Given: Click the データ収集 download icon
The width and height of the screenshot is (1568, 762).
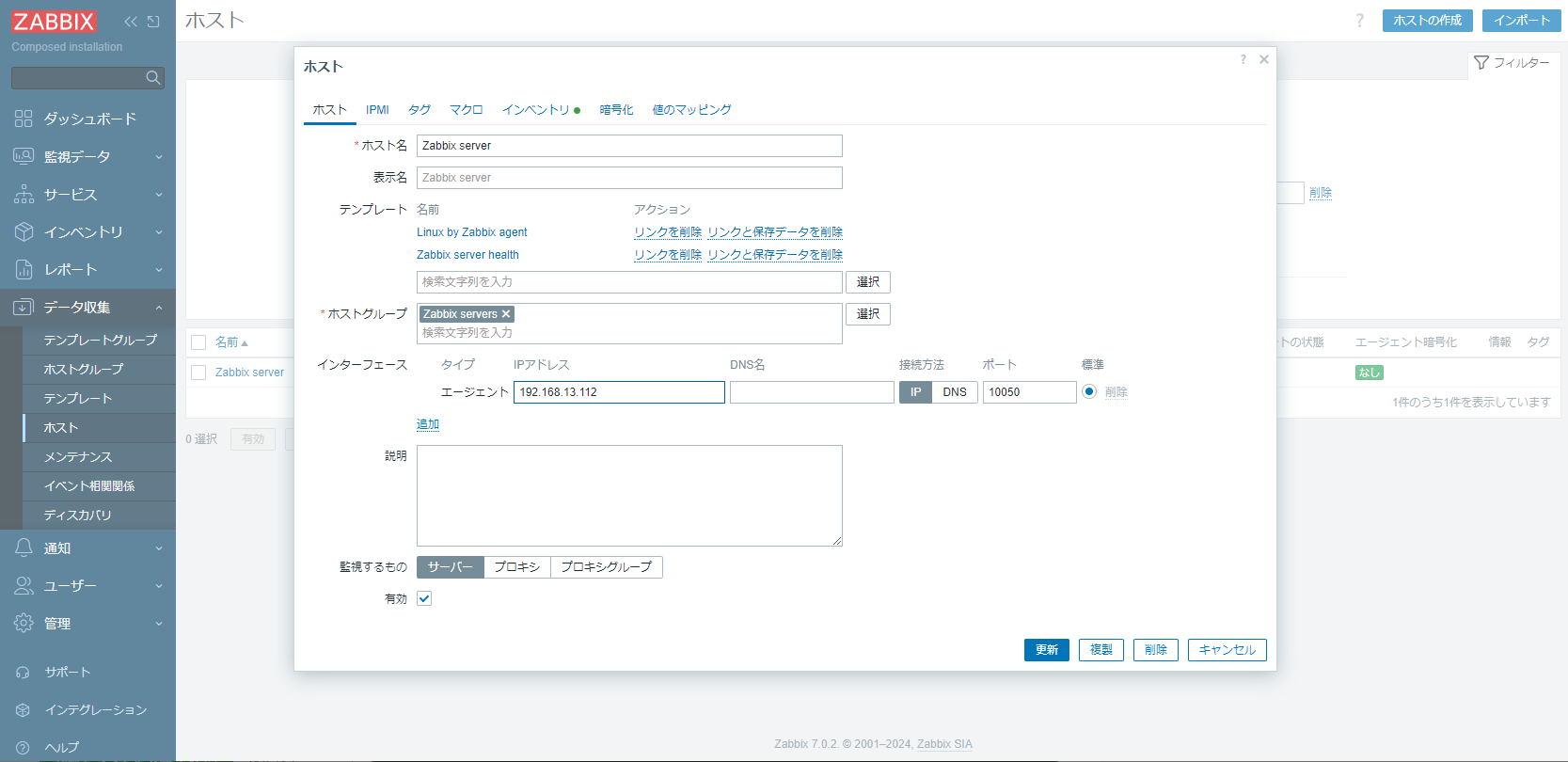Looking at the screenshot, I should point(24,307).
